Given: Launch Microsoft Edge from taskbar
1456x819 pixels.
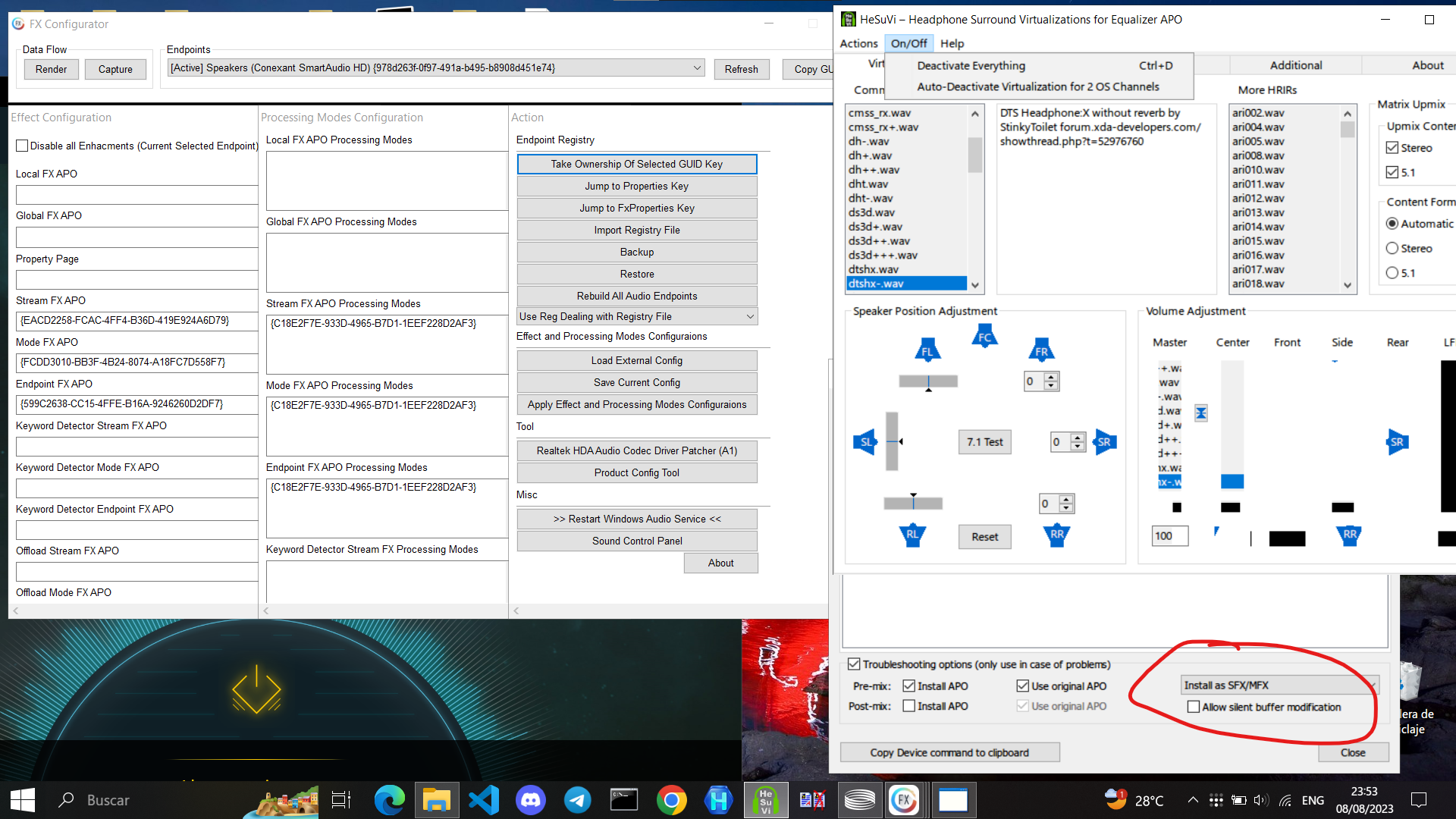Looking at the screenshot, I should (390, 800).
